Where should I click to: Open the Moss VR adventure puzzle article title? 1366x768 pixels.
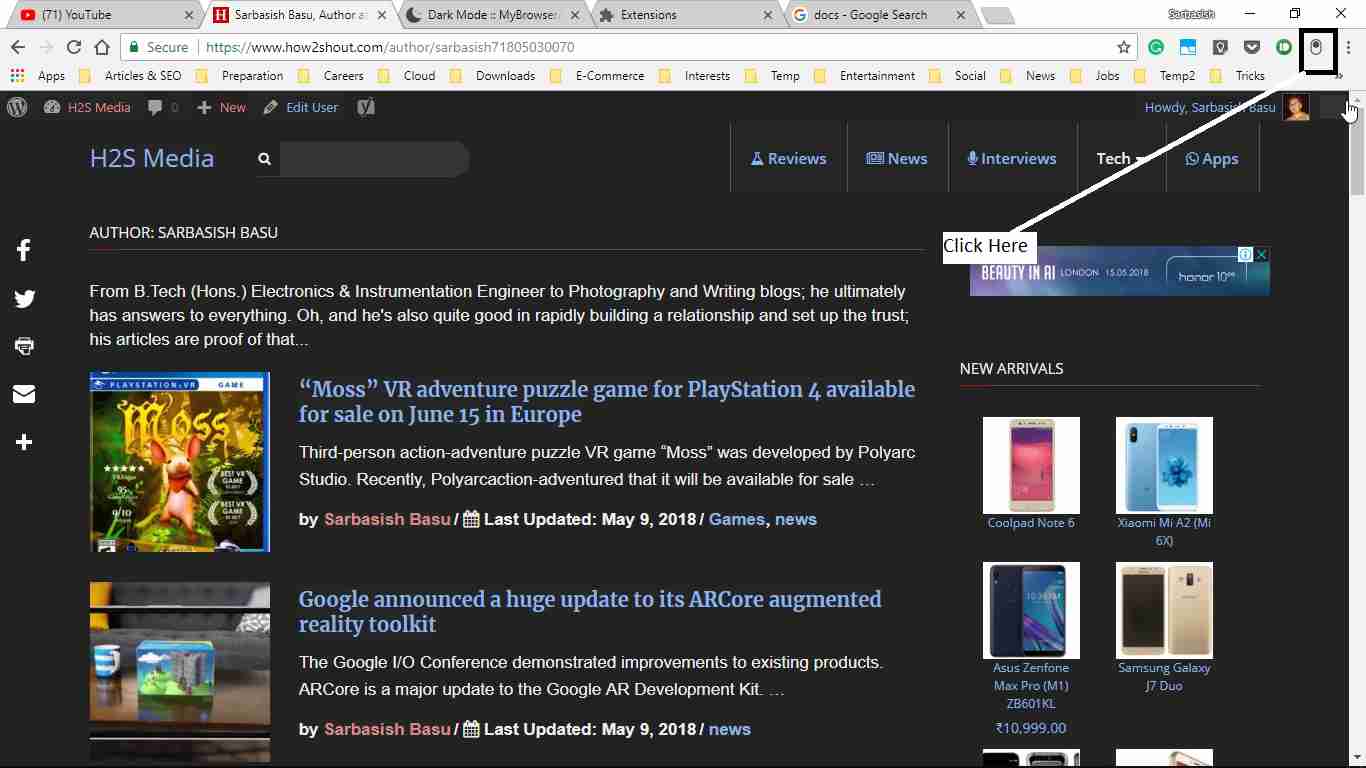607,402
